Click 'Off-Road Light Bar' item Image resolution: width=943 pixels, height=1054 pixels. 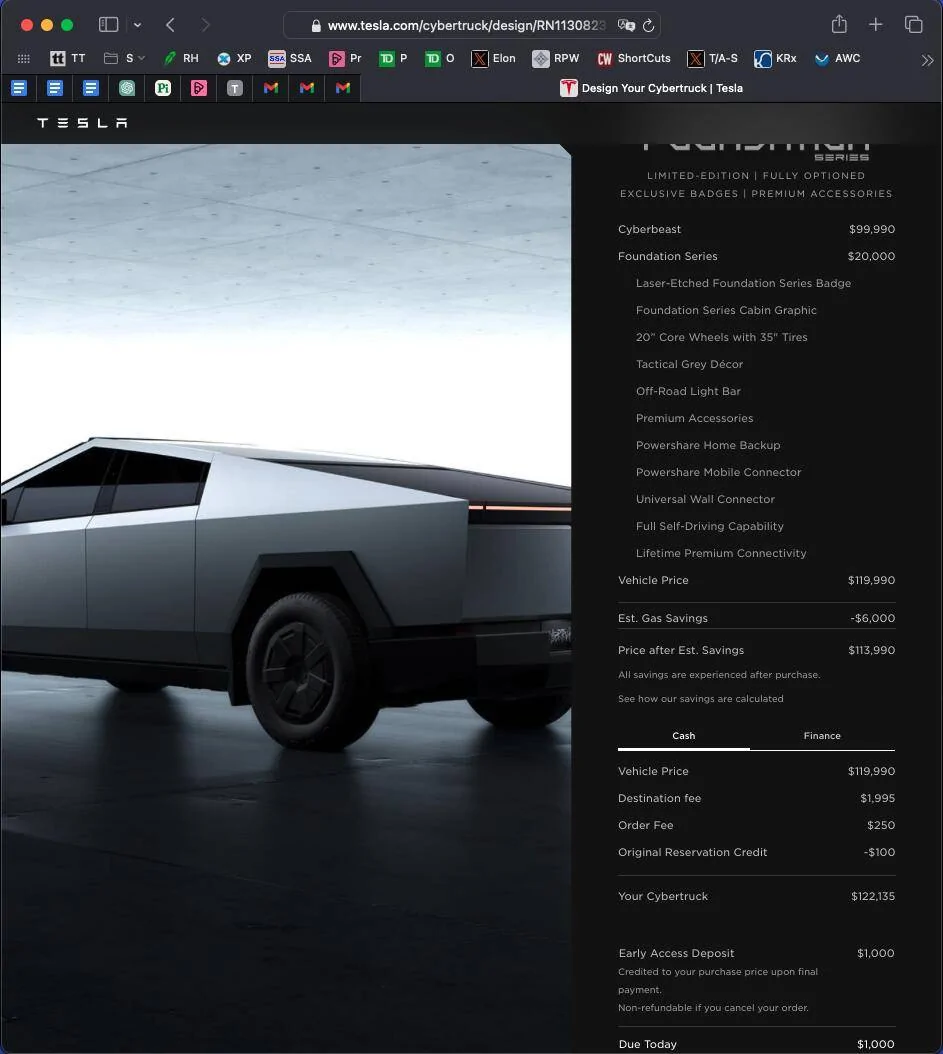pos(688,391)
